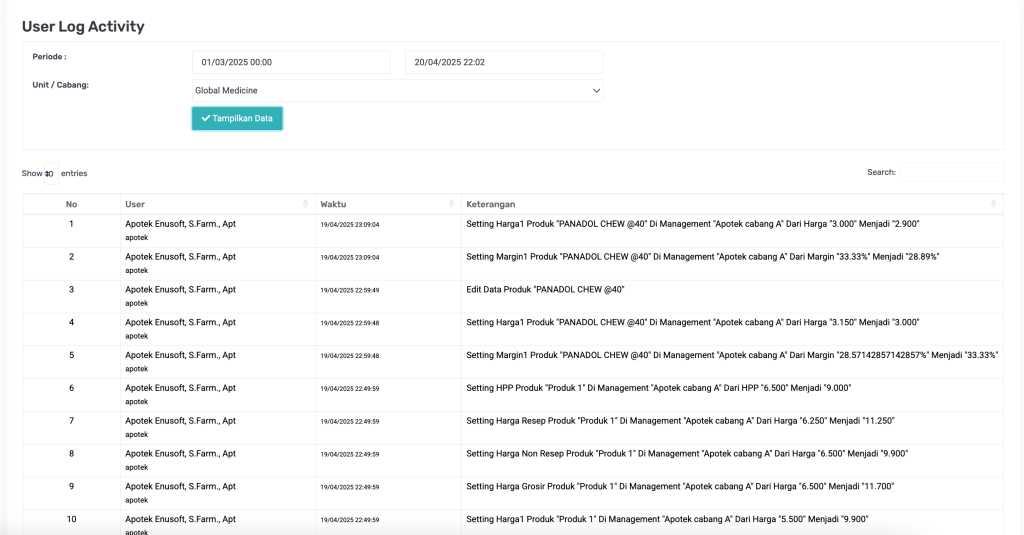Click the Setting HPP Produk 1 entry
The height and width of the screenshot is (535, 1024).
(x=658, y=388)
